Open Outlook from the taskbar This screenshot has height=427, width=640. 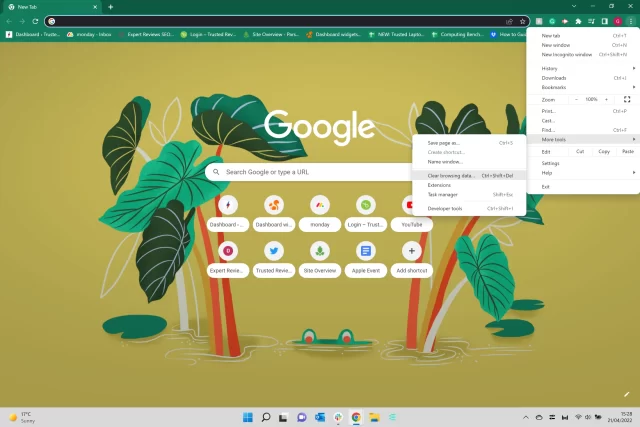pyautogui.click(x=320, y=417)
